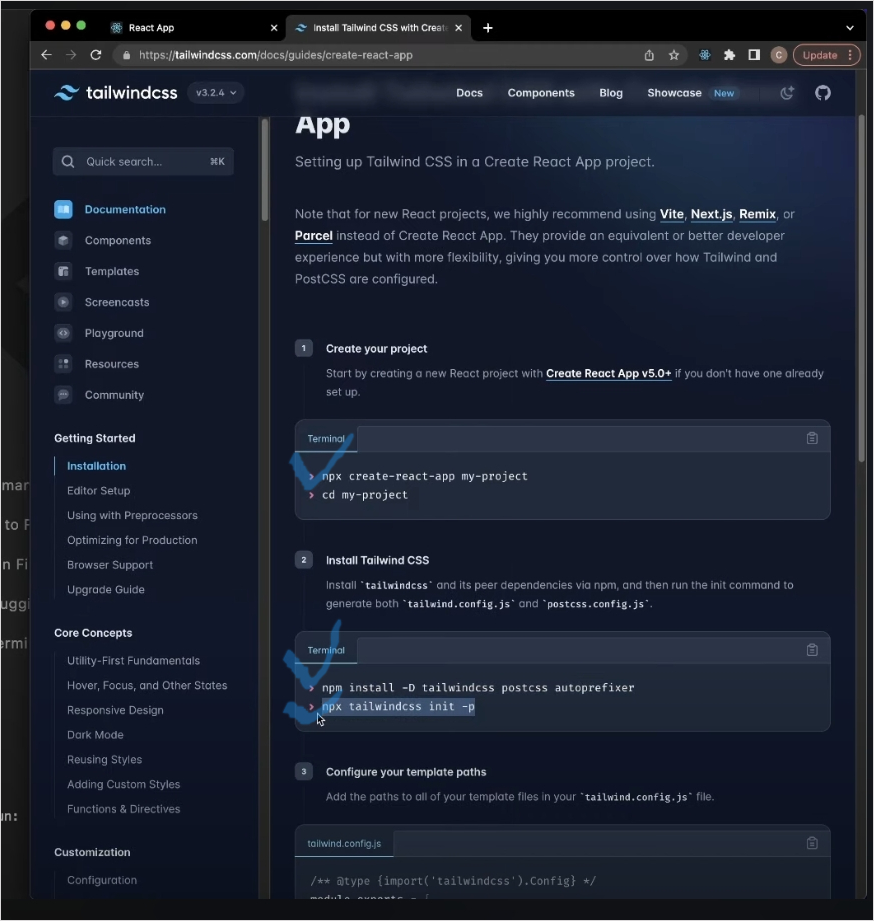Open Functions & Directives page
This screenshot has height=921, width=874.
[123, 809]
